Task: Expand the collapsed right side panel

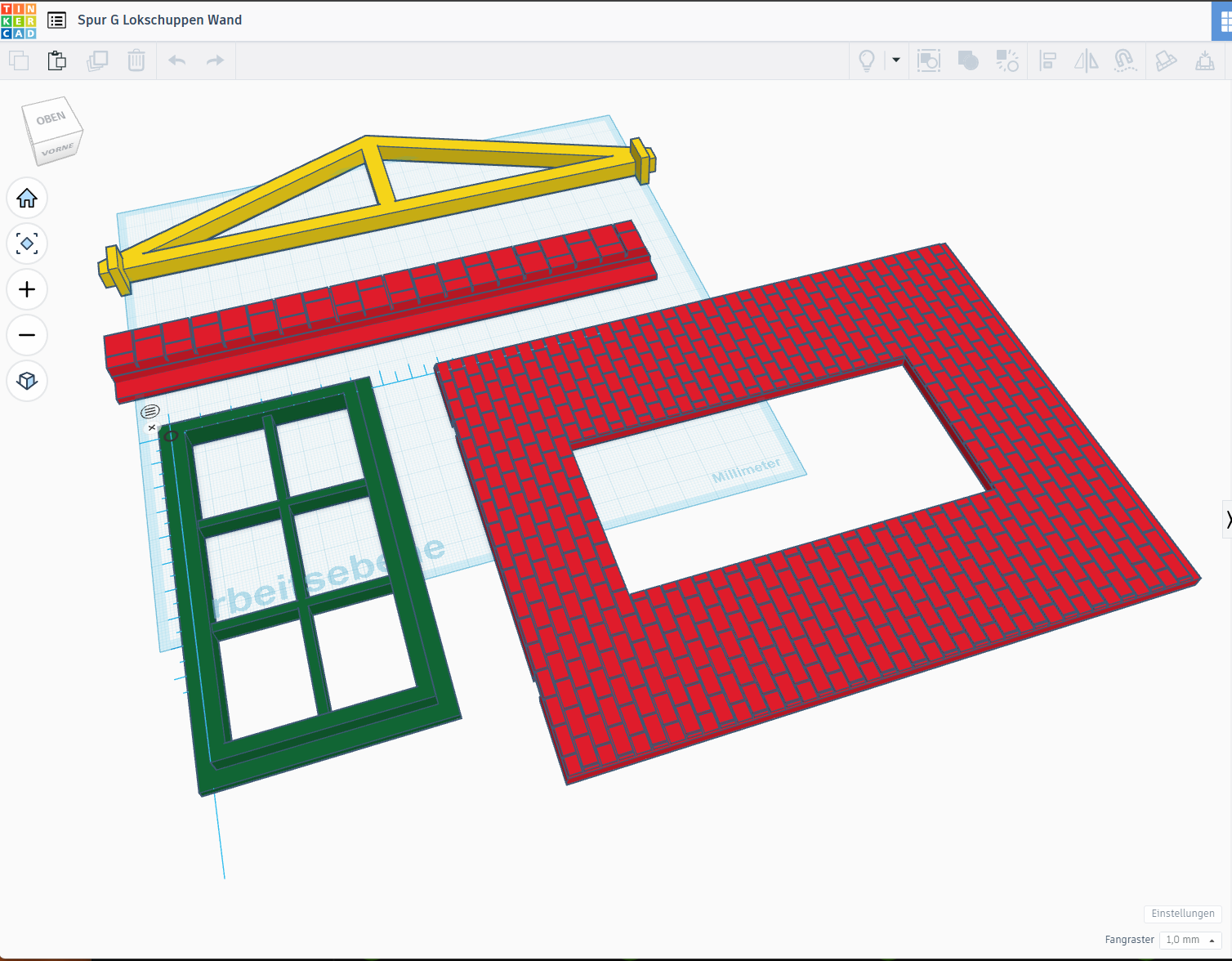Action: [x=1227, y=520]
